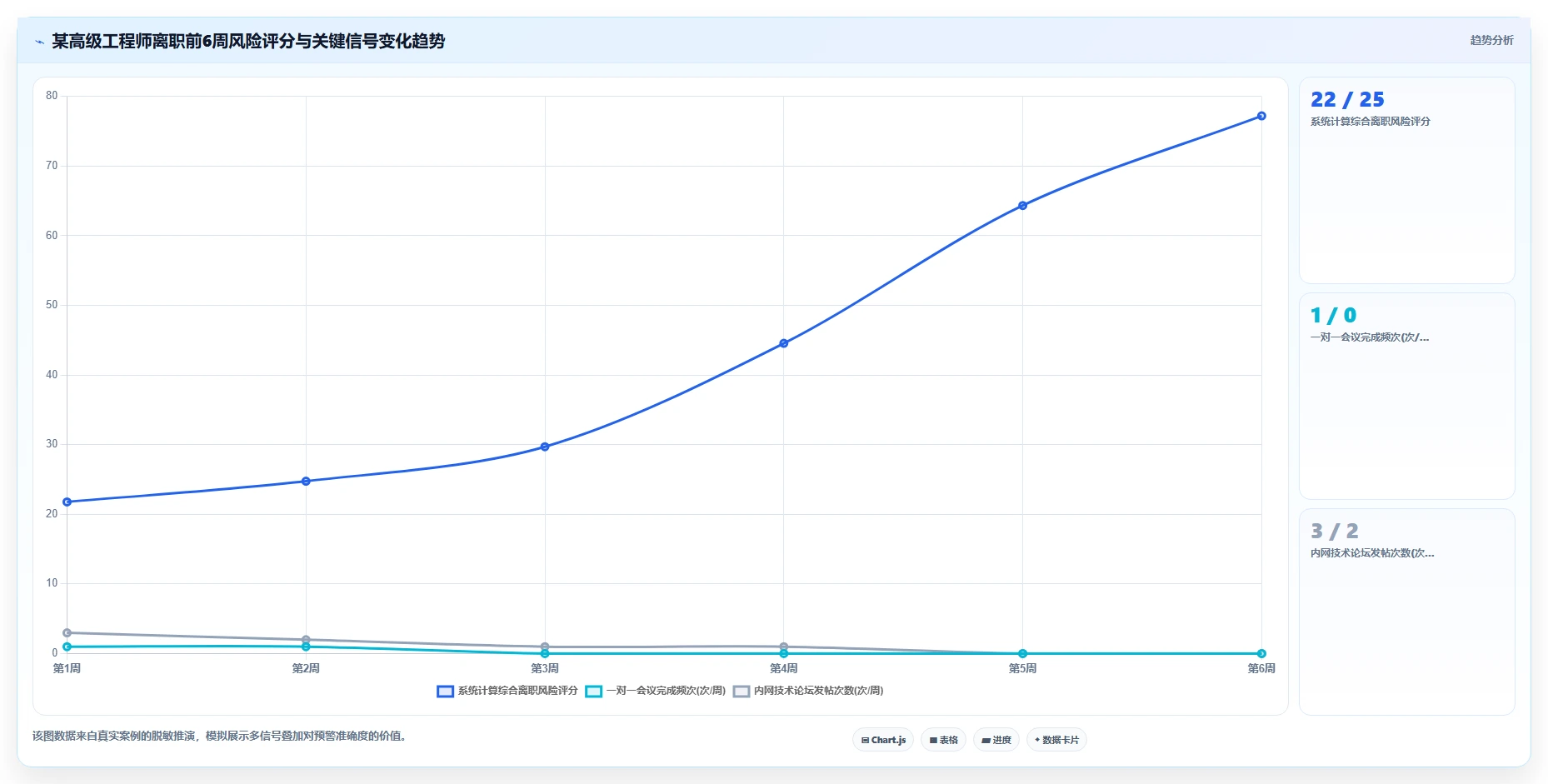Click the risk score data point at 第2周
Screen dimensions: 1548x784
tap(306, 481)
